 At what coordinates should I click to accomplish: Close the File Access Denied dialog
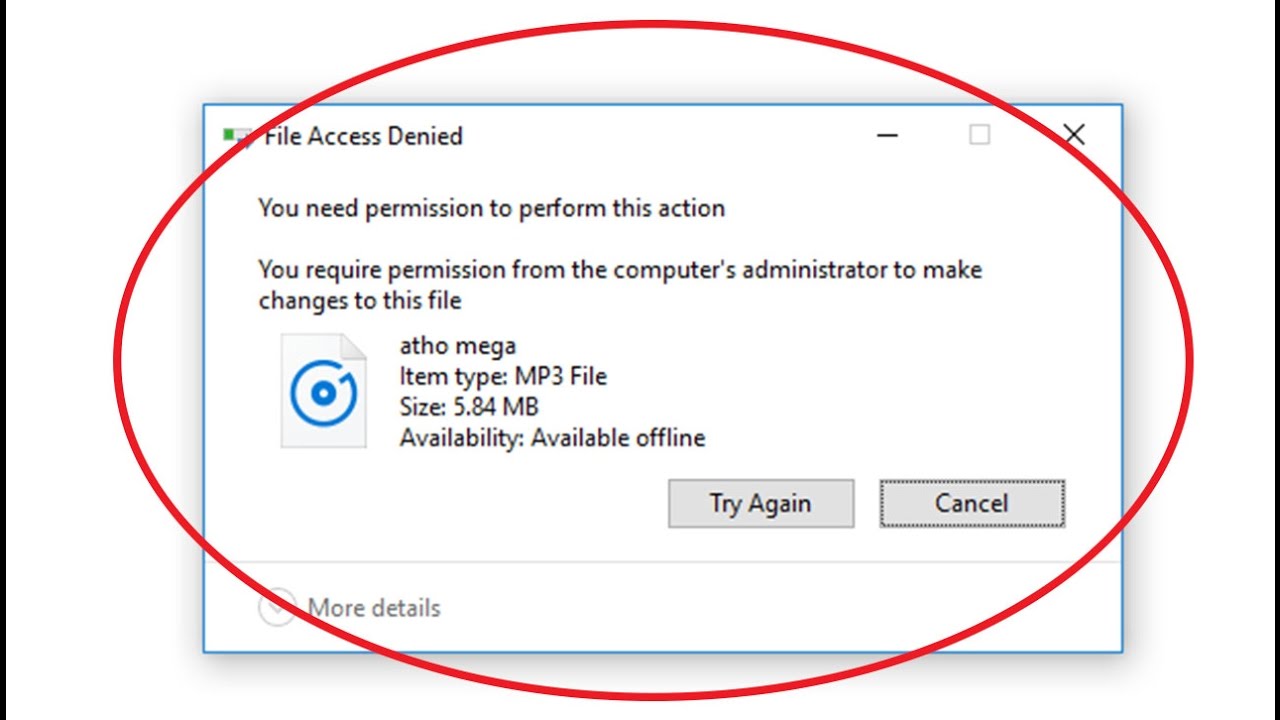click(x=1074, y=135)
